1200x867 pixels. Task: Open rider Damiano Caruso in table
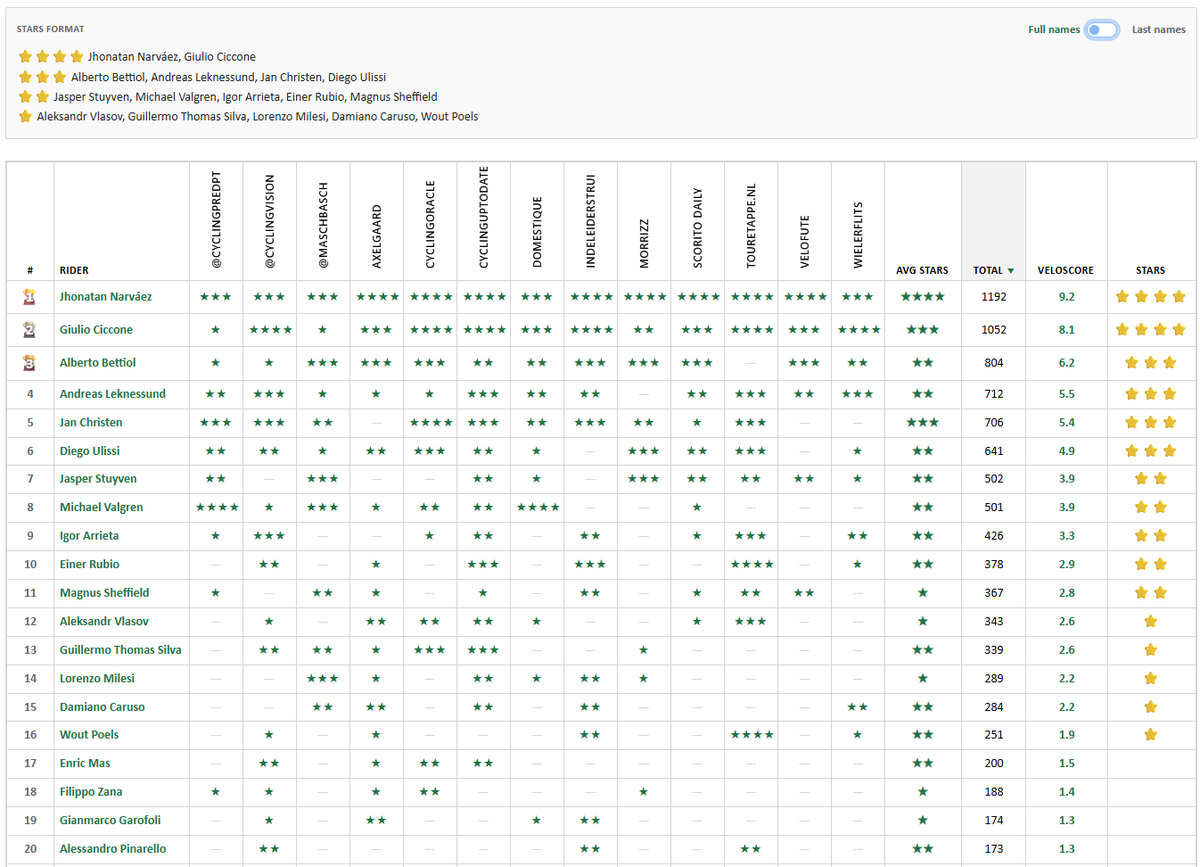(102, 707)
